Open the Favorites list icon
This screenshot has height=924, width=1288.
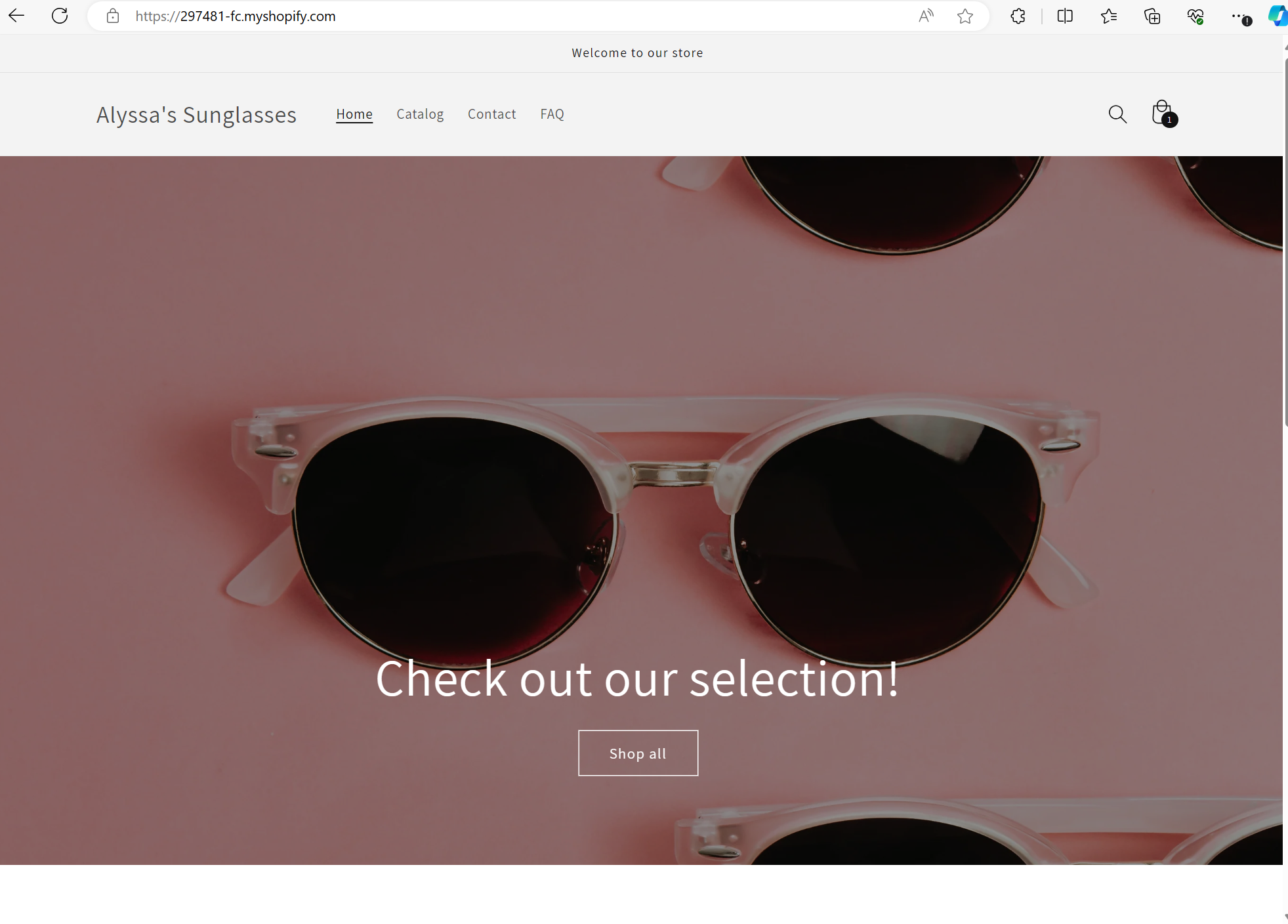1109,16
